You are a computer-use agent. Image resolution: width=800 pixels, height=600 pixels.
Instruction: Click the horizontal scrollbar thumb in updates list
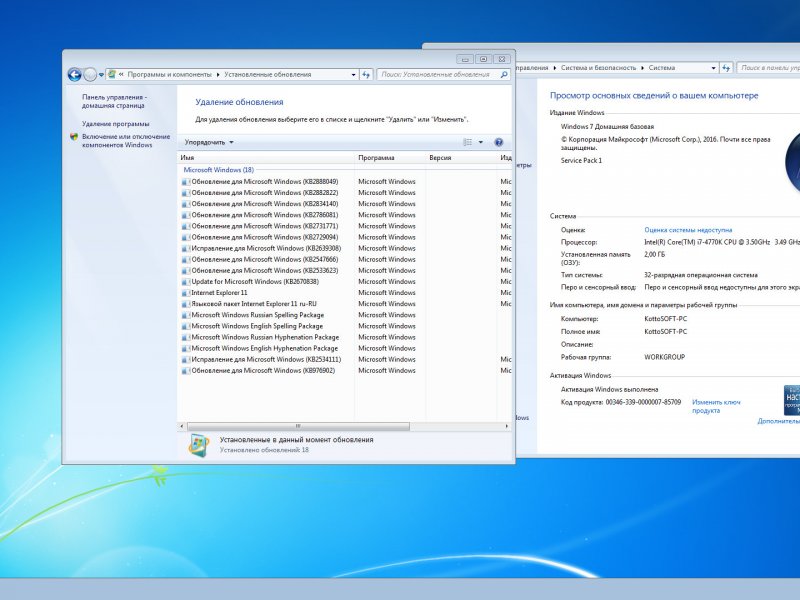[x=298, y=426]
